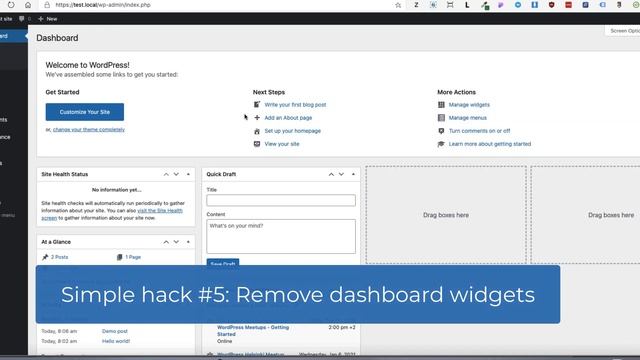Move At a Glance widget up
The image size is (640, 360).
coord(166,242)
